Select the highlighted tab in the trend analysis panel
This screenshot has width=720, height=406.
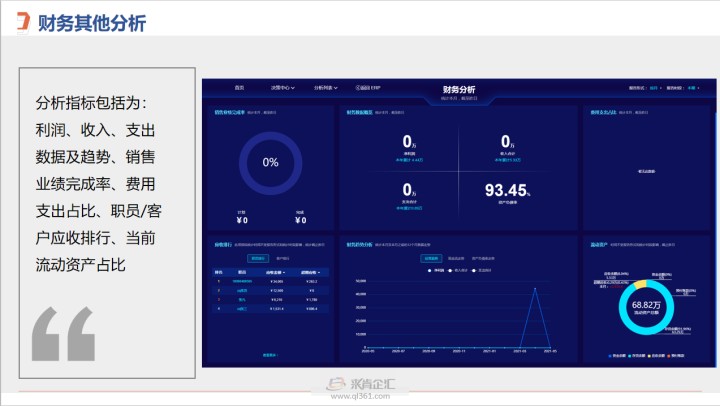click(x=431, y=259)
